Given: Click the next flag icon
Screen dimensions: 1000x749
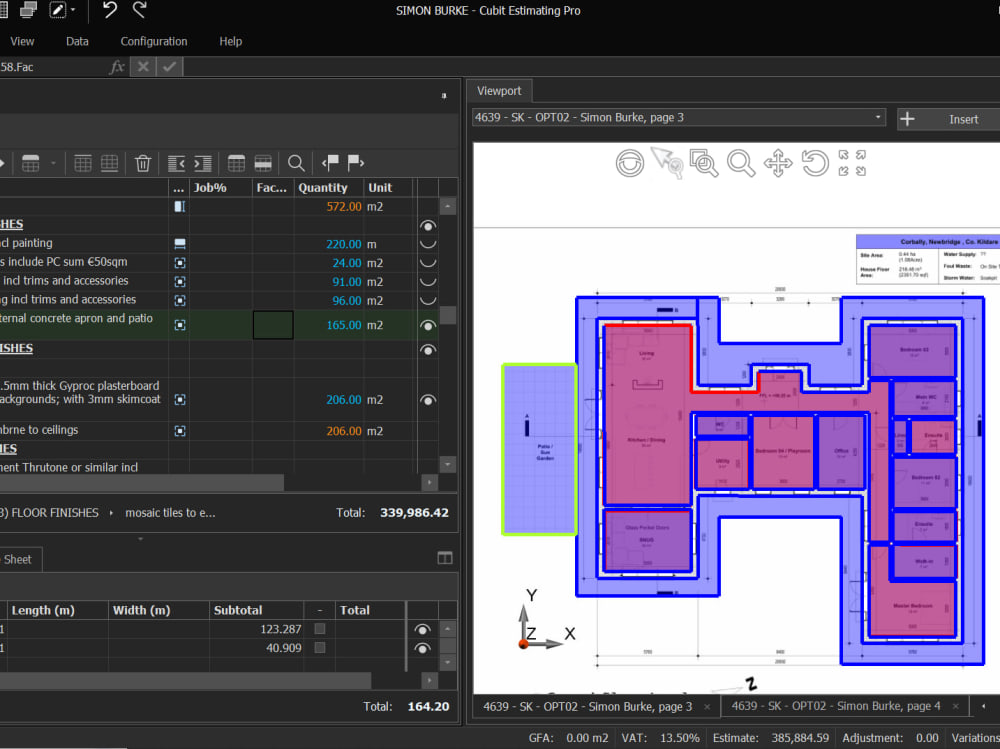Looking at the screenshot, I should point(356,163).
